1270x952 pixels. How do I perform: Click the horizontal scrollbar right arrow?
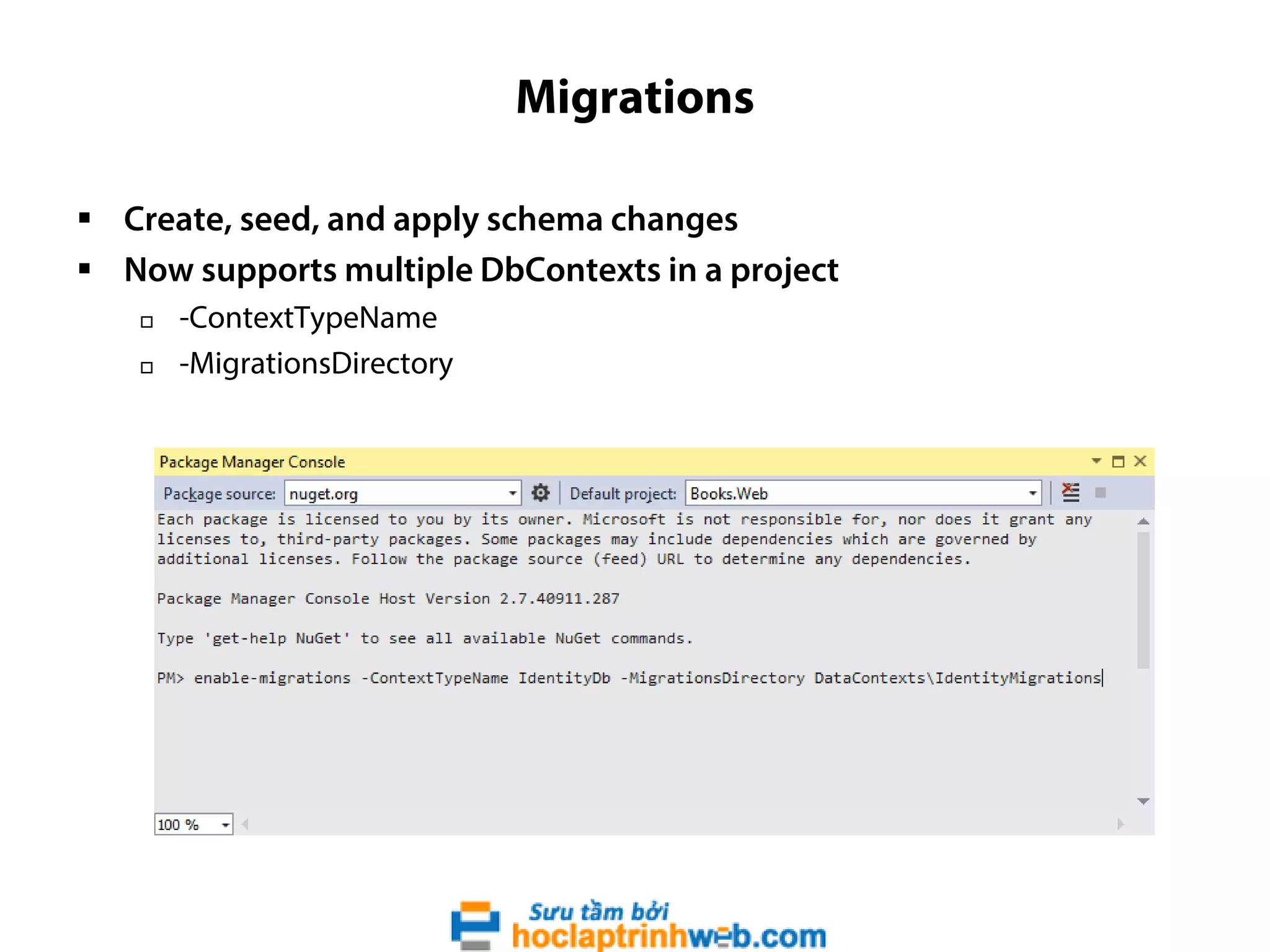[x=1120, y=824]
